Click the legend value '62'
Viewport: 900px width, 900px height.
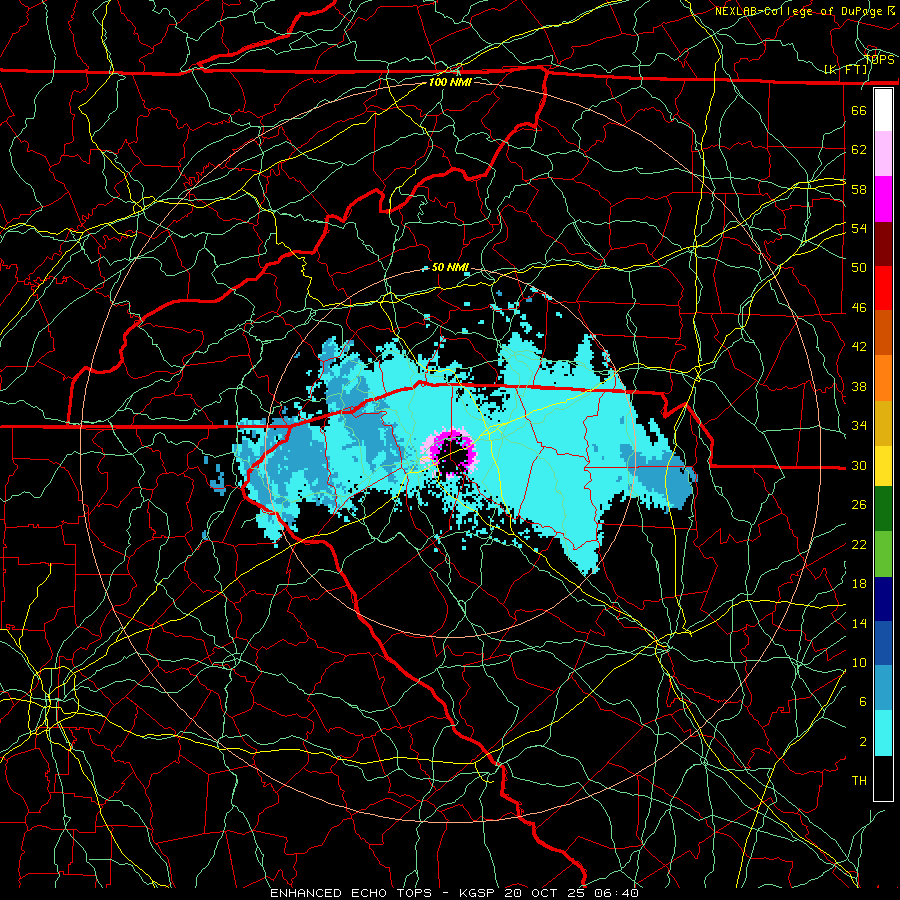(859, 150)
